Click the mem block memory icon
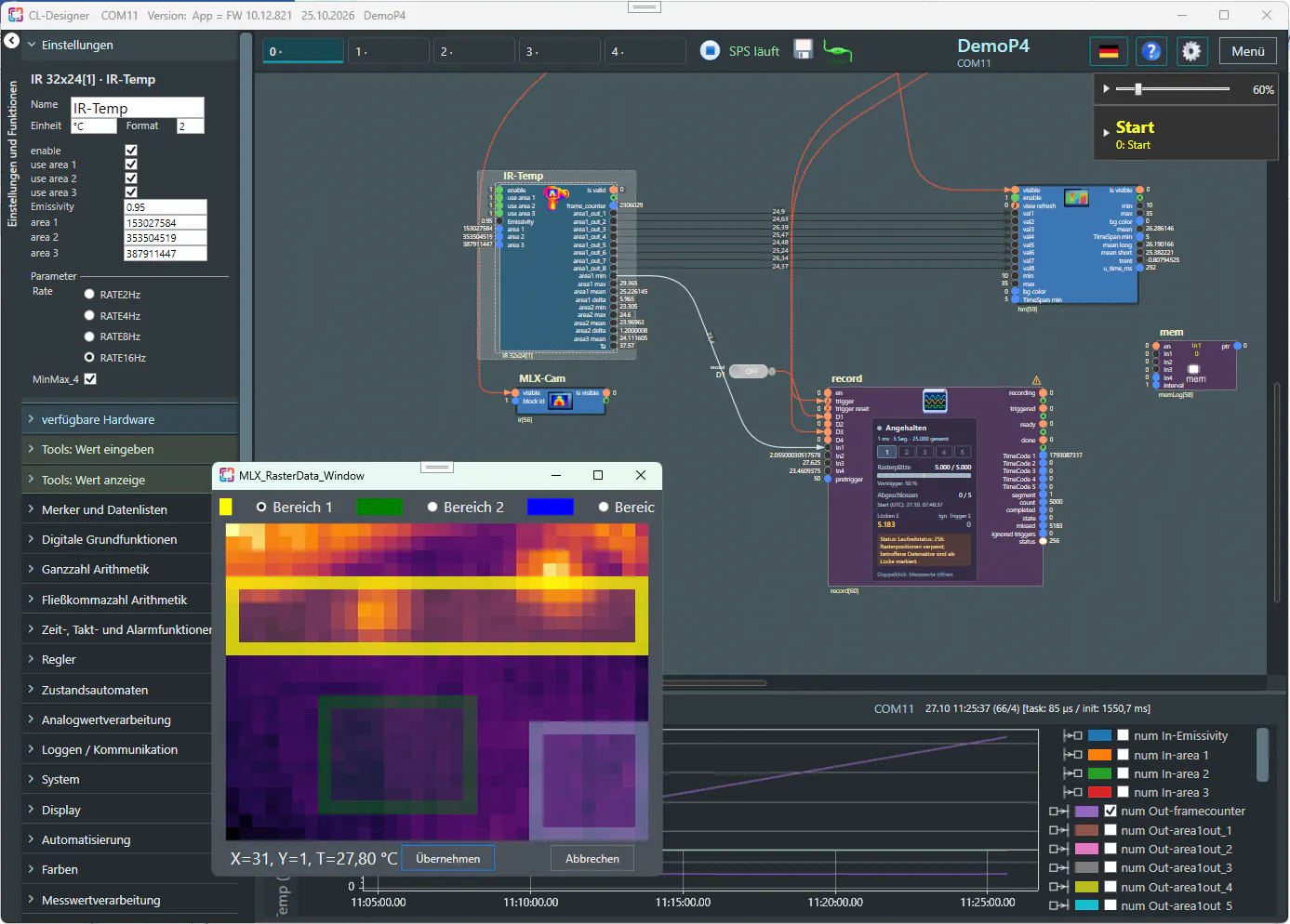 tap(1194, 370)
